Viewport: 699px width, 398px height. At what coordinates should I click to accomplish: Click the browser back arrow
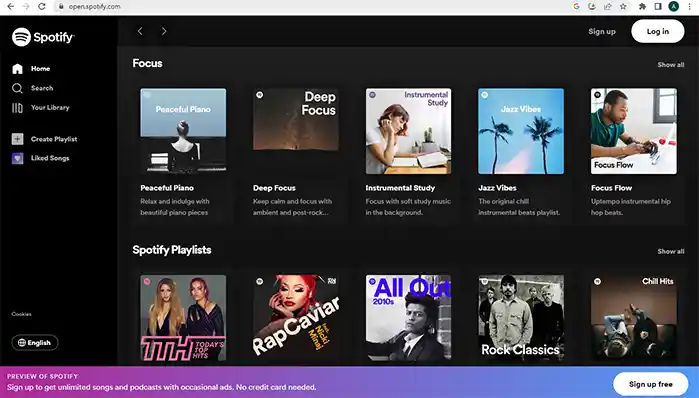point(10,6)
